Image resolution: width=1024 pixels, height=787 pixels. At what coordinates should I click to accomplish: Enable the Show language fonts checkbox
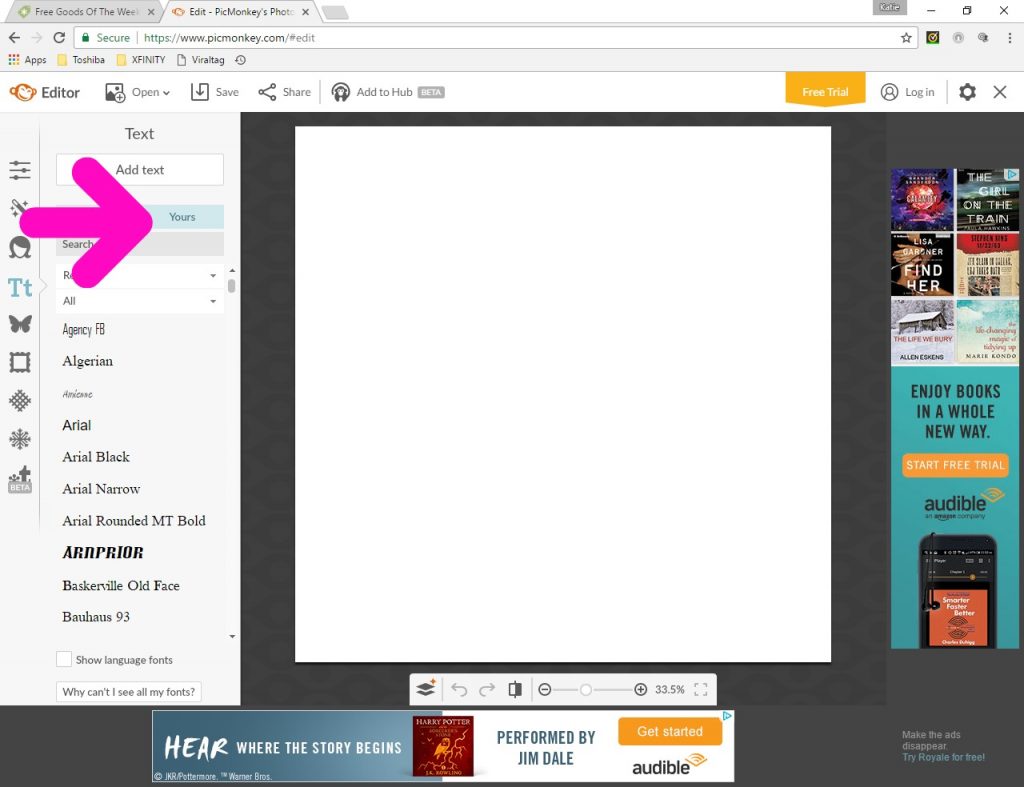tap(64, 659)
